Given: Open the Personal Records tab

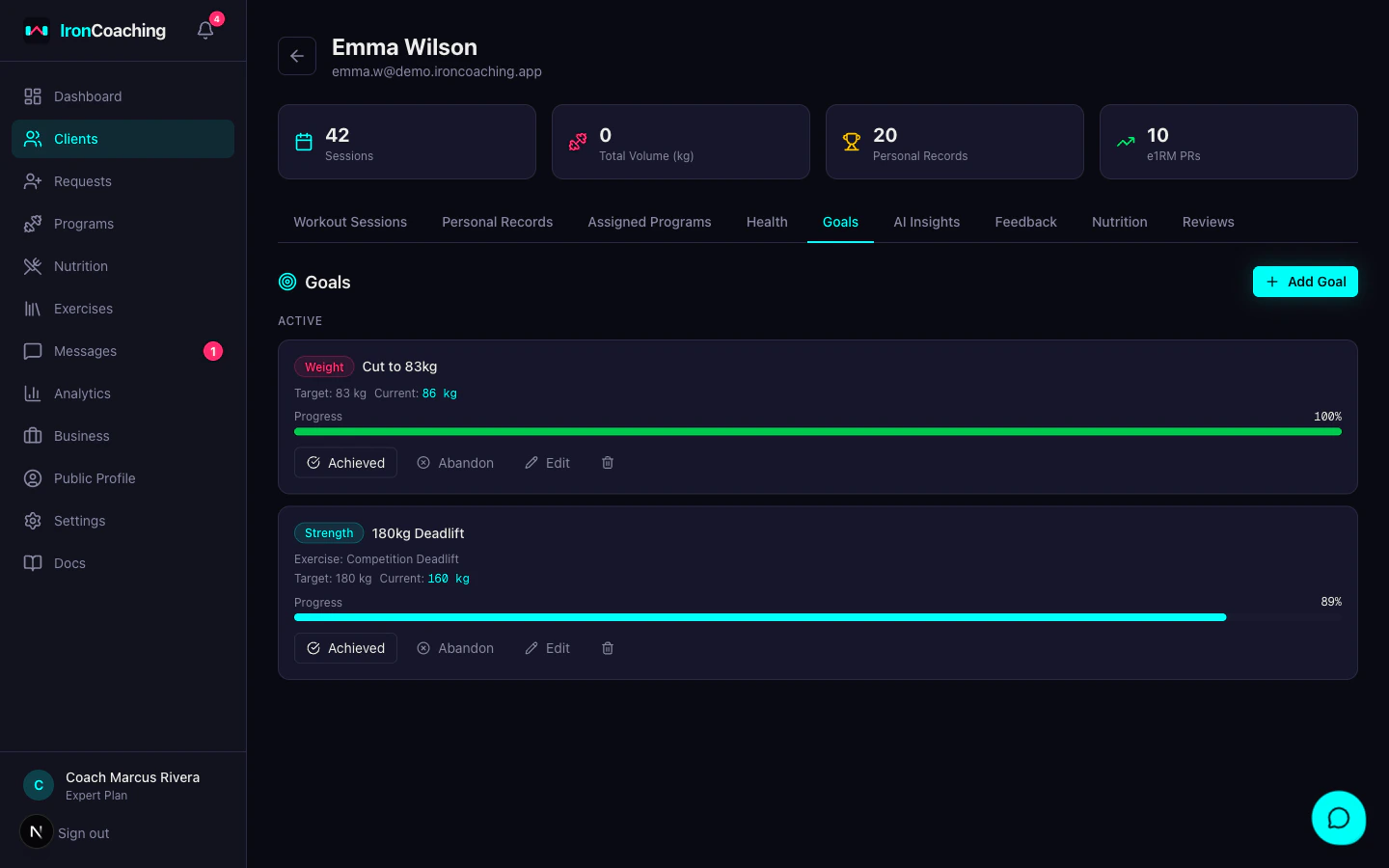Looking at the screenshot, I should click(497, 222).
